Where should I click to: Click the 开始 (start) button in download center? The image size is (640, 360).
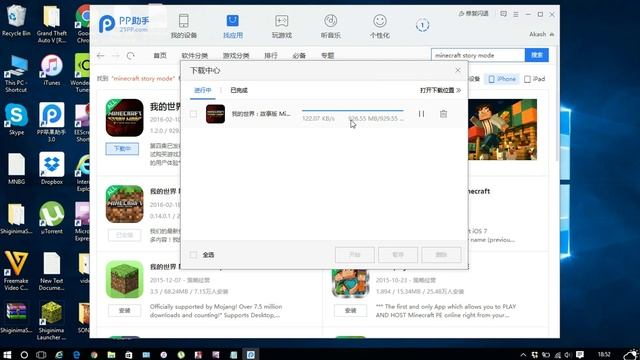coord(355,255)
